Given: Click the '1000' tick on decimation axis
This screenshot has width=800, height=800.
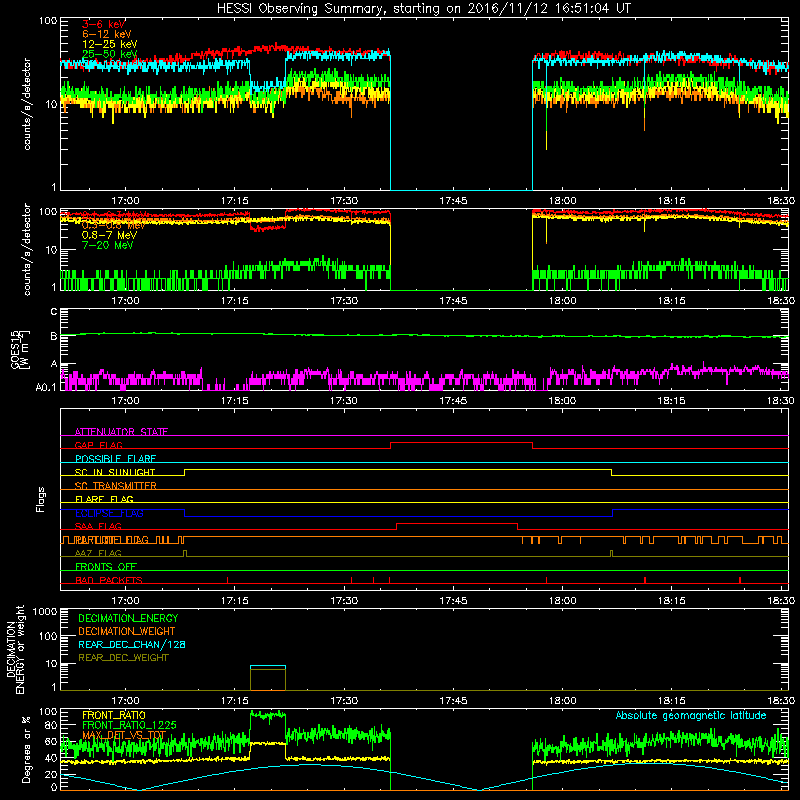Looking at the screenshot, I should point(45,612).
